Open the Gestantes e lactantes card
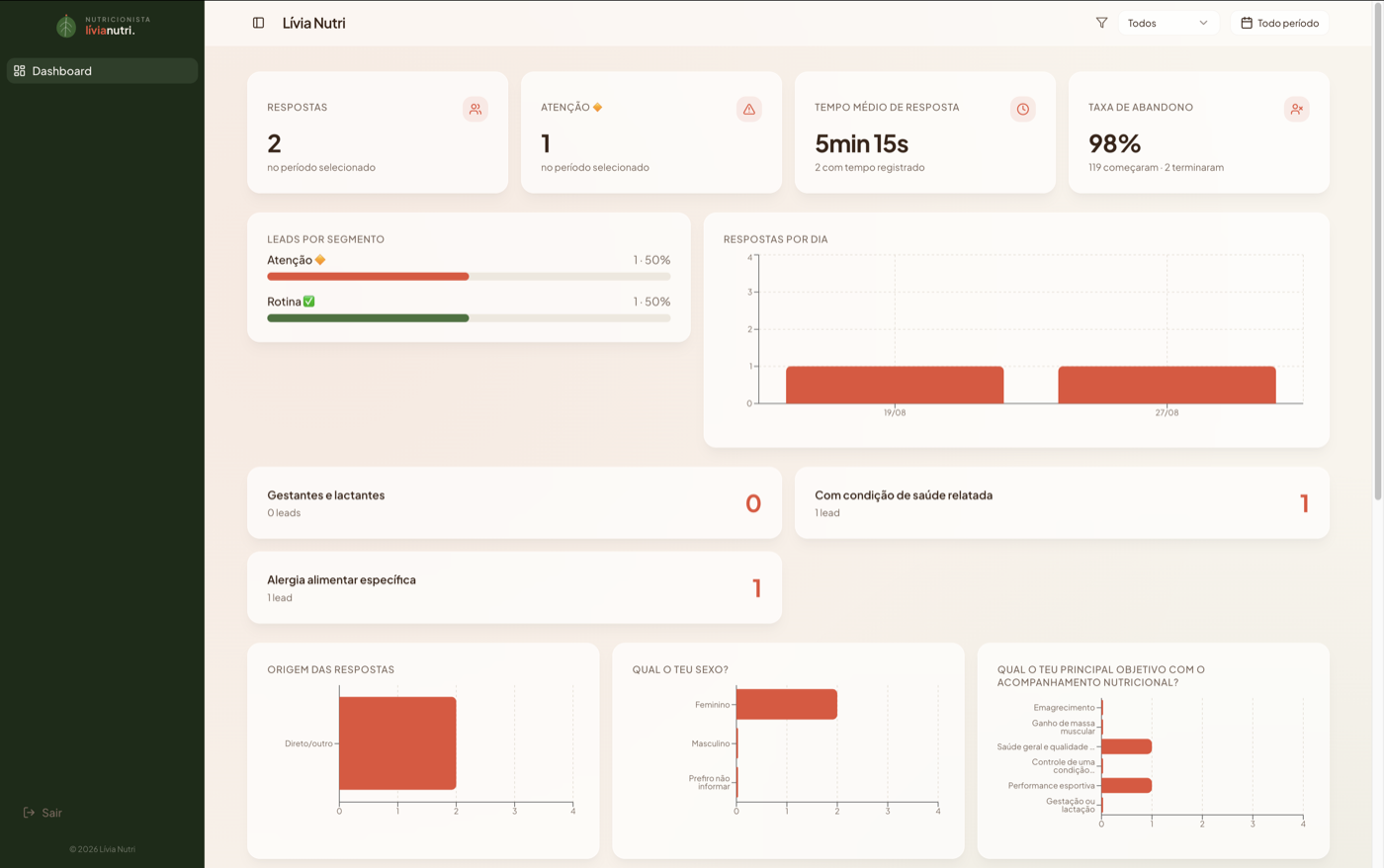 pyautogui.click(x=514, y=503)
